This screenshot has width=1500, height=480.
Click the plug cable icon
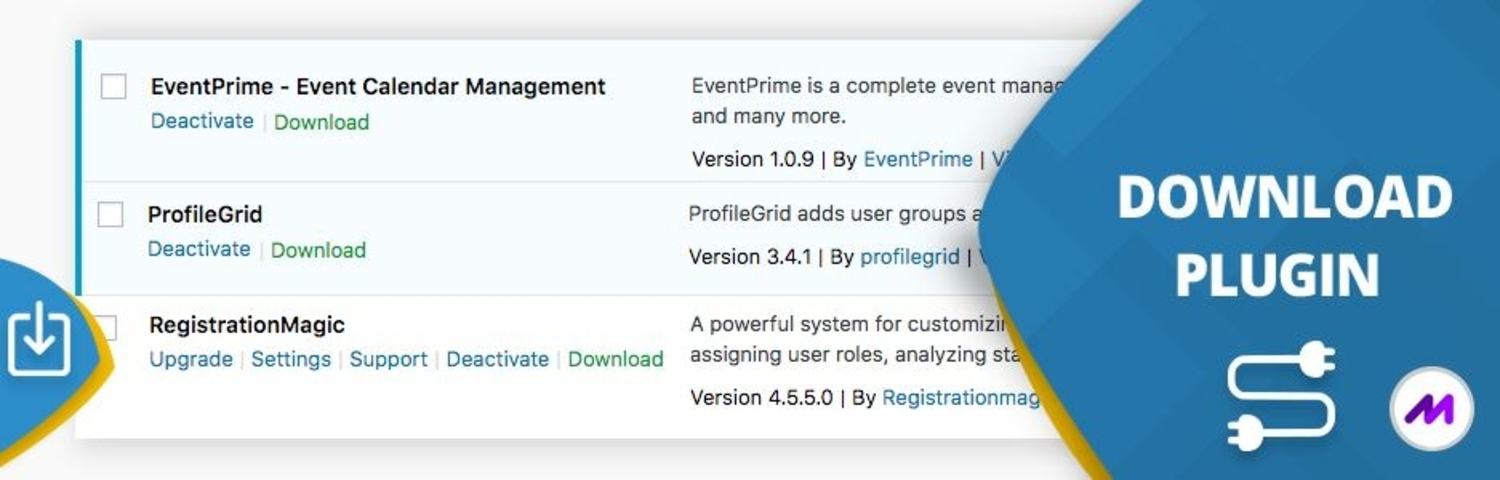tap(1281, 395)
